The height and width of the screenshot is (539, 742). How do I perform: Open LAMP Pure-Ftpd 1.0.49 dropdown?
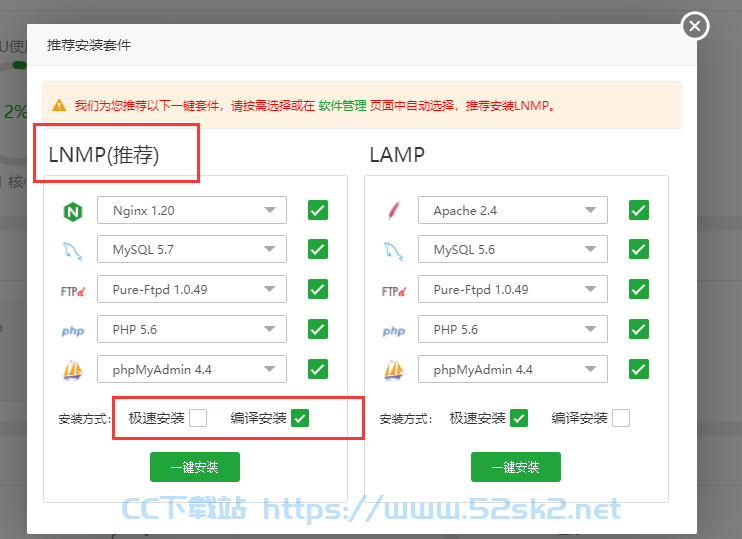click(x=512, y=289)
